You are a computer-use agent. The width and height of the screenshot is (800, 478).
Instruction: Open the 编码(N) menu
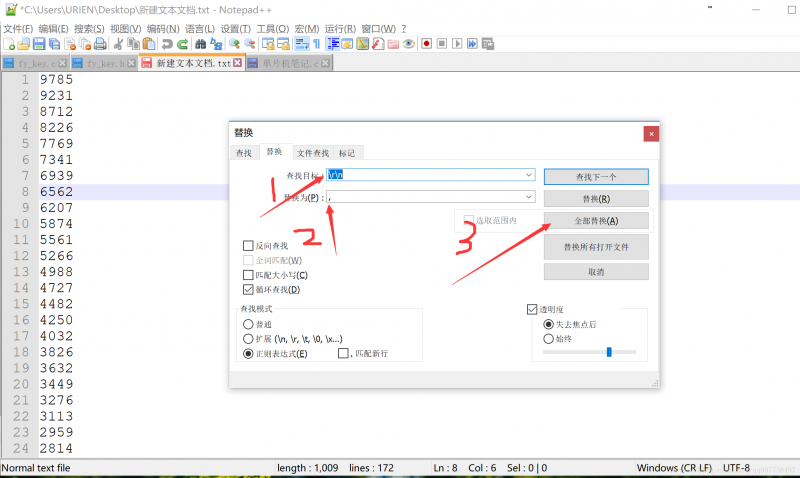(x=163, y=29)
